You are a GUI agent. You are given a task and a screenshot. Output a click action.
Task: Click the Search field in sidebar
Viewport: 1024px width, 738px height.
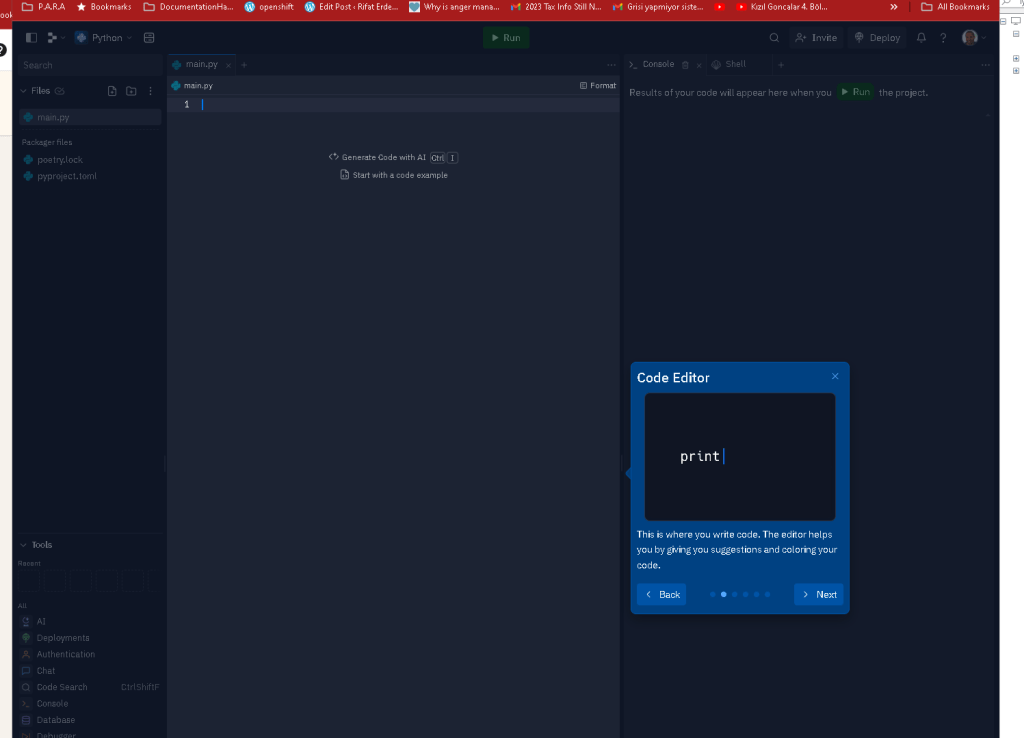click(89, 65)
